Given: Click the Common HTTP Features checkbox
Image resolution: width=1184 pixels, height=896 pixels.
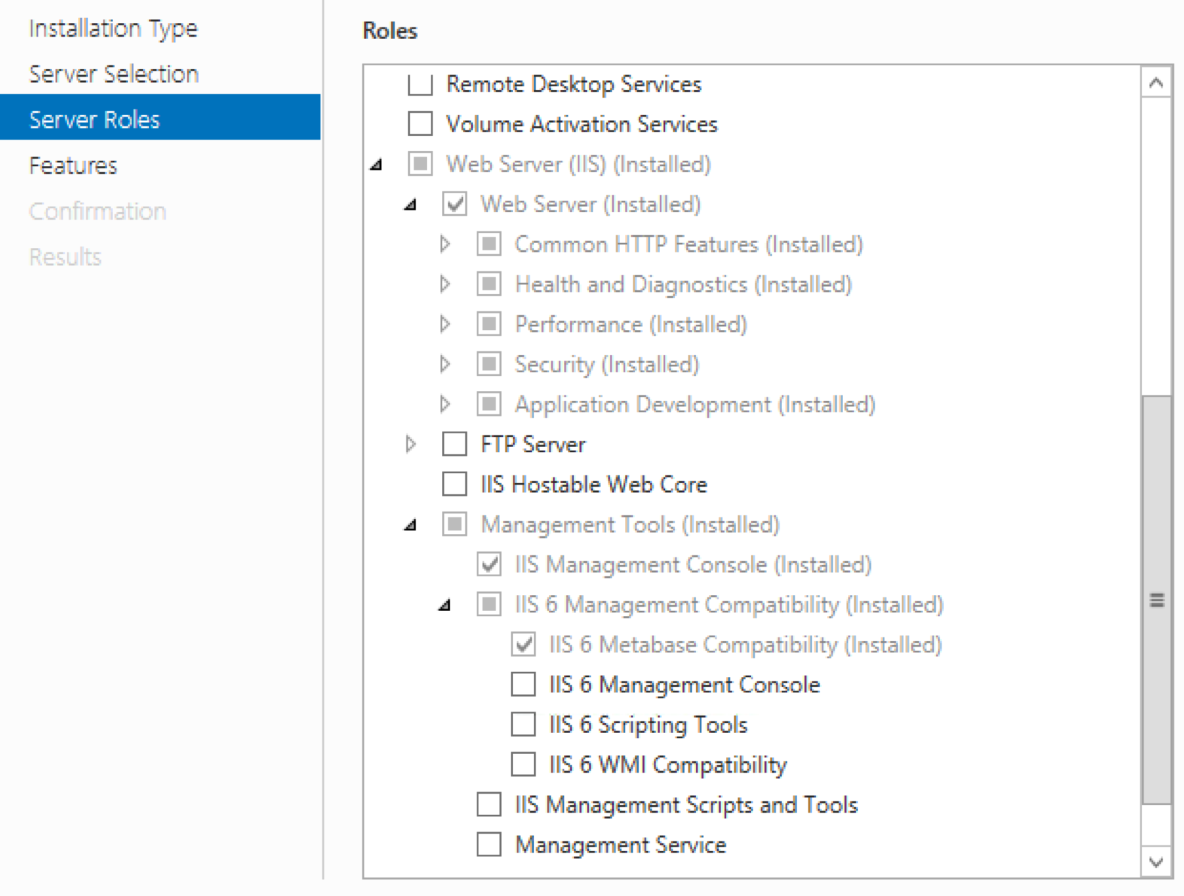Looking at the screenshot, I should [489, 244].
